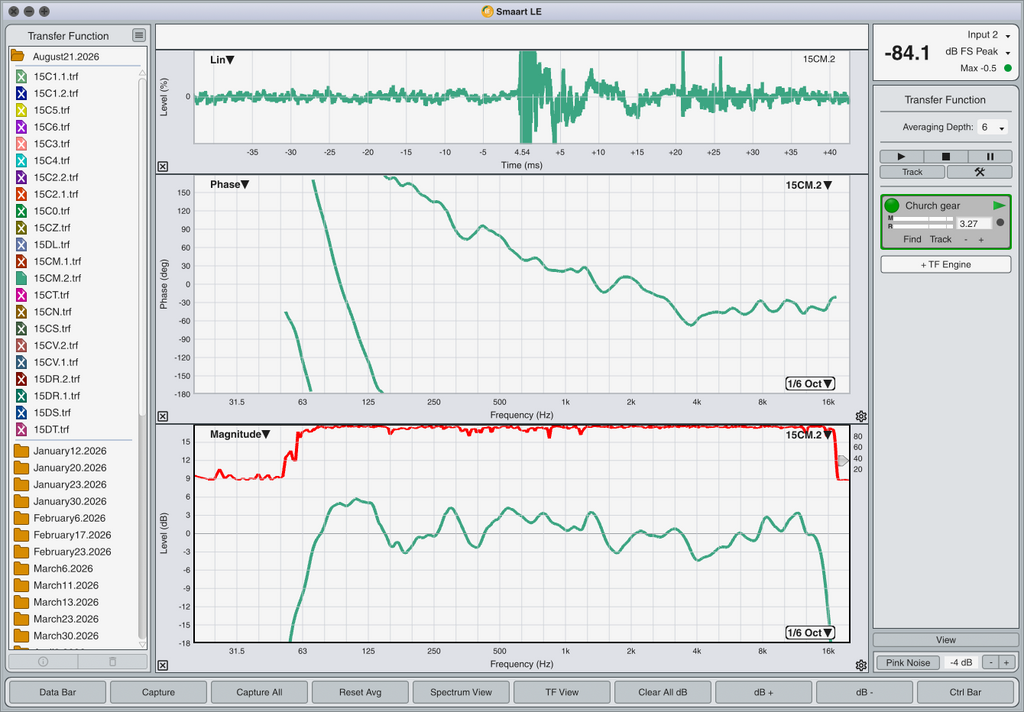
Task: Toggle Church gear engine green run indicator
Action: pos(891,205)
